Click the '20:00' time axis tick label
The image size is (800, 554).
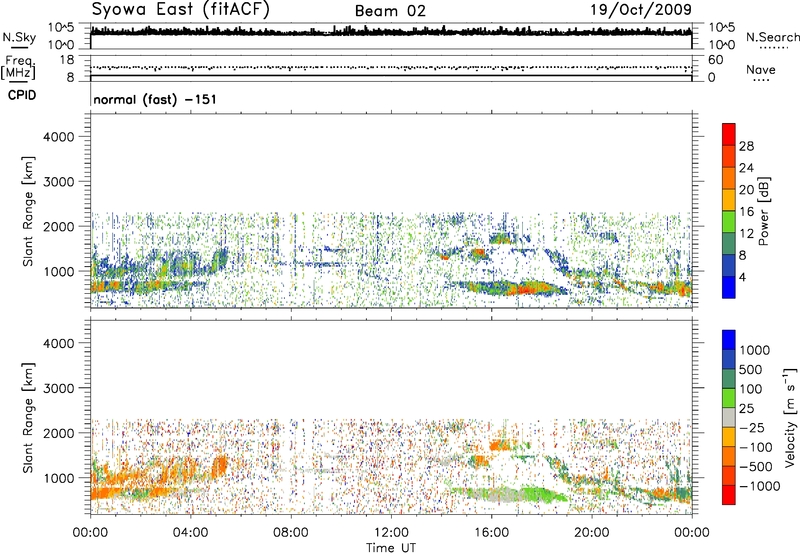point(591,533)
